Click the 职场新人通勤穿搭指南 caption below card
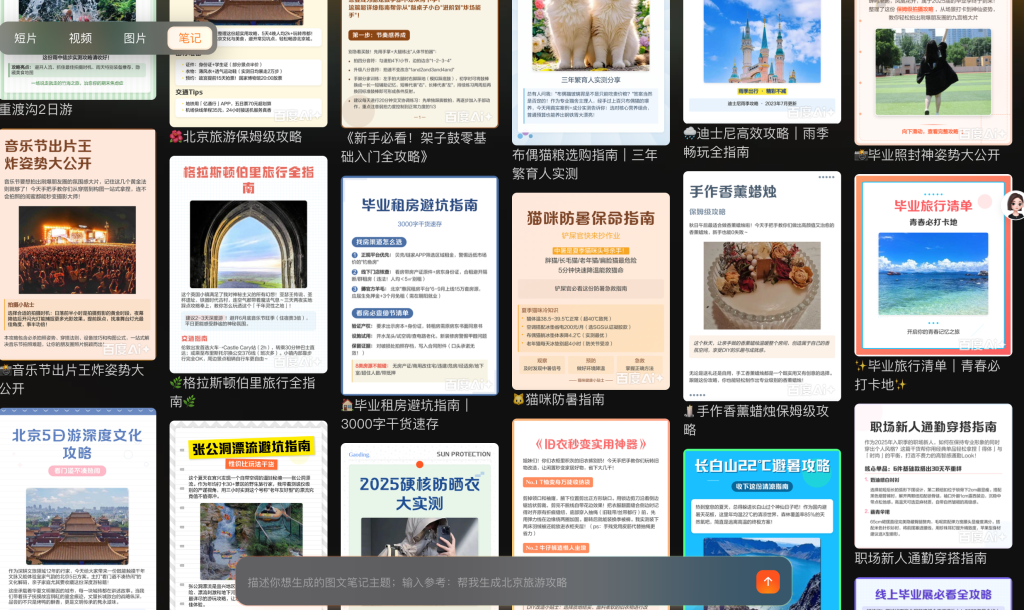The width and height of the screenshot is (1024, 610). tap(920, 558)
